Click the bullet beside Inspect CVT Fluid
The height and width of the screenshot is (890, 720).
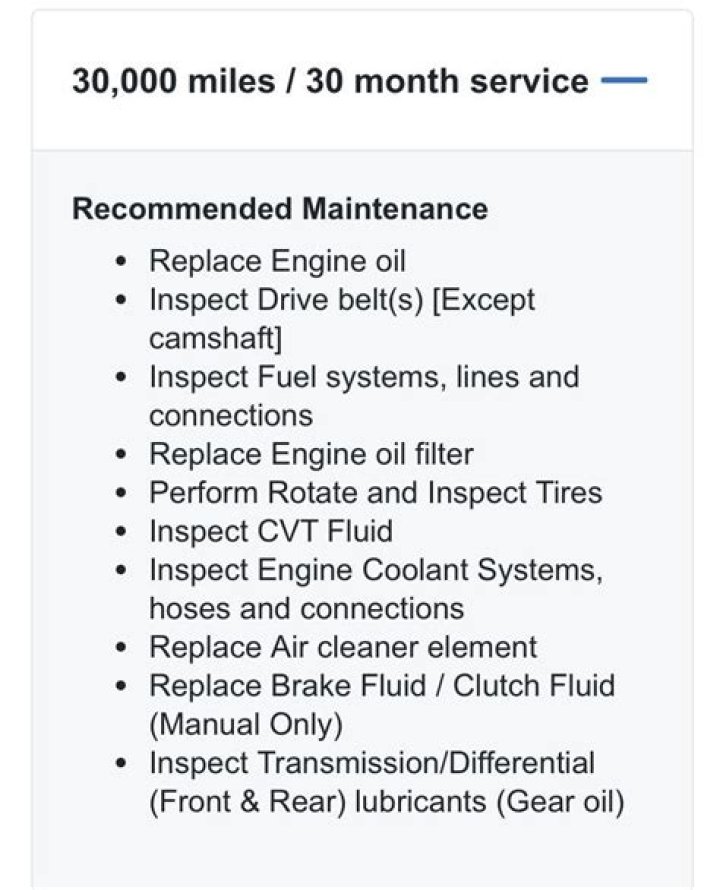(x=121, y=531)
